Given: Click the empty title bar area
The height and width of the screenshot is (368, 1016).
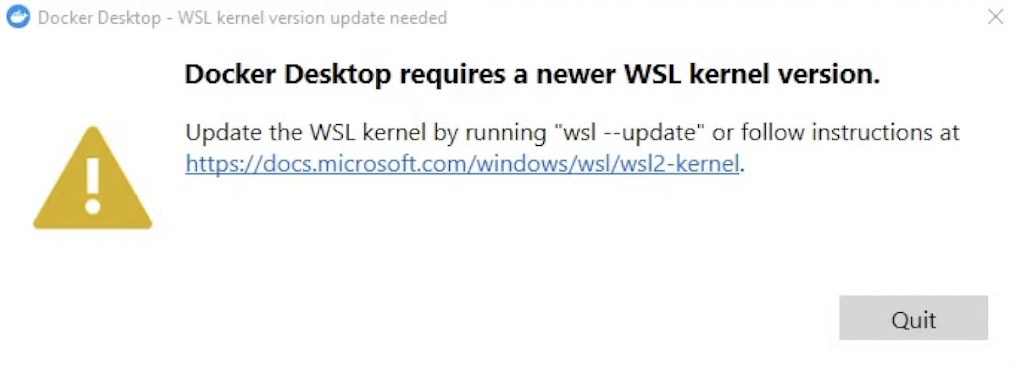Looking at the screenshot, I should 713,17.
